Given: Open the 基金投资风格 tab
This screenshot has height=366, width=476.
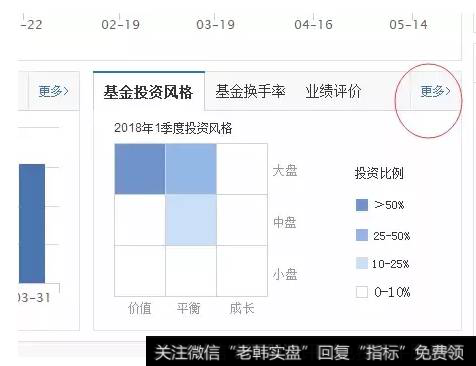Looking at the screenshot, I should [x=149, y=92].
